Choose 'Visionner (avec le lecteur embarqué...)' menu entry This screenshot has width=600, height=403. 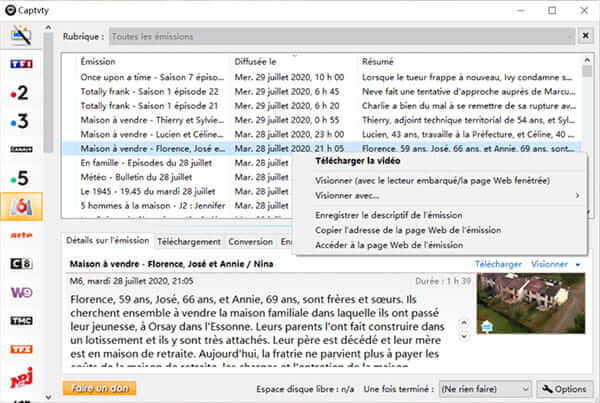pyautogui.click(x=441, y=181)
